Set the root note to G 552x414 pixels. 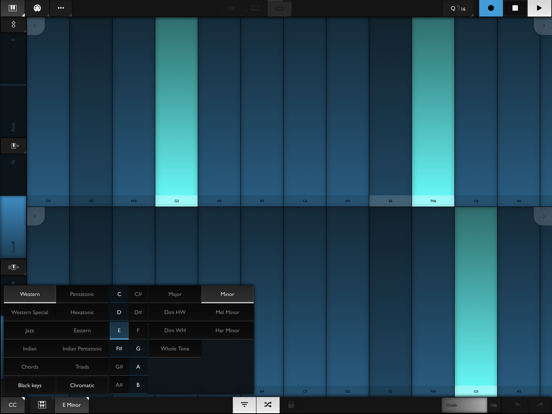tap(138, 349)
